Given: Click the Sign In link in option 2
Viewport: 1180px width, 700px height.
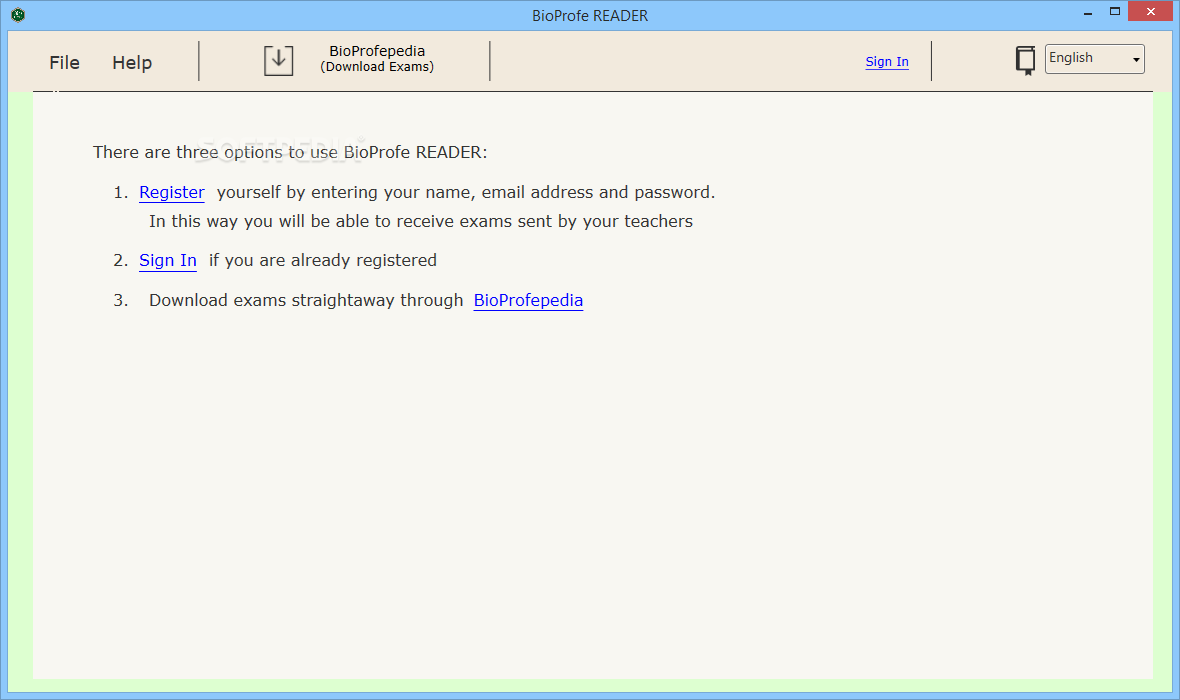Looking at the screenshot, I should point(168,260).
